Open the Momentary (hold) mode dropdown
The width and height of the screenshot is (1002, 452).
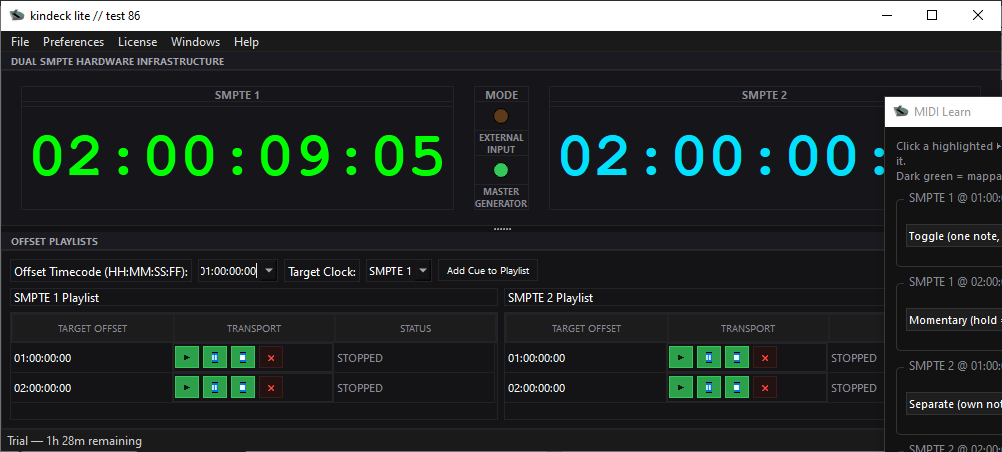coord(954,320)
